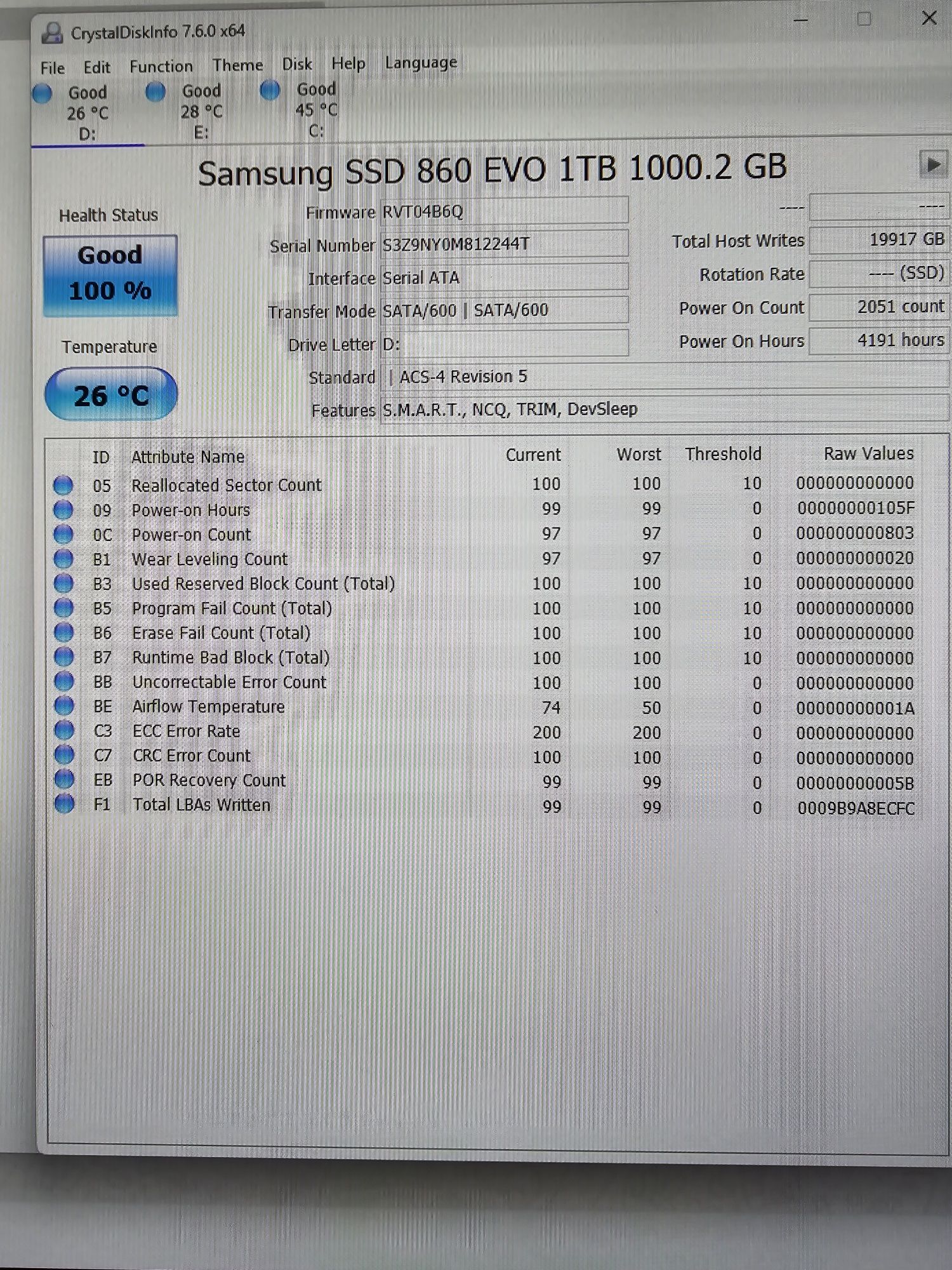Screen dimensions: 952x1270
Task: Click the blue status orb for disk D:
Action: [42, 93]
